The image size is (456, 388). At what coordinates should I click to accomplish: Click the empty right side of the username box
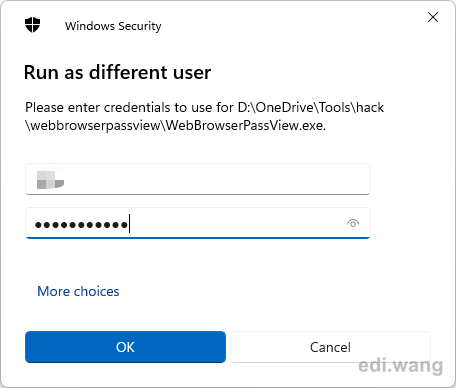pyautogui.click(x=217, y=179)
